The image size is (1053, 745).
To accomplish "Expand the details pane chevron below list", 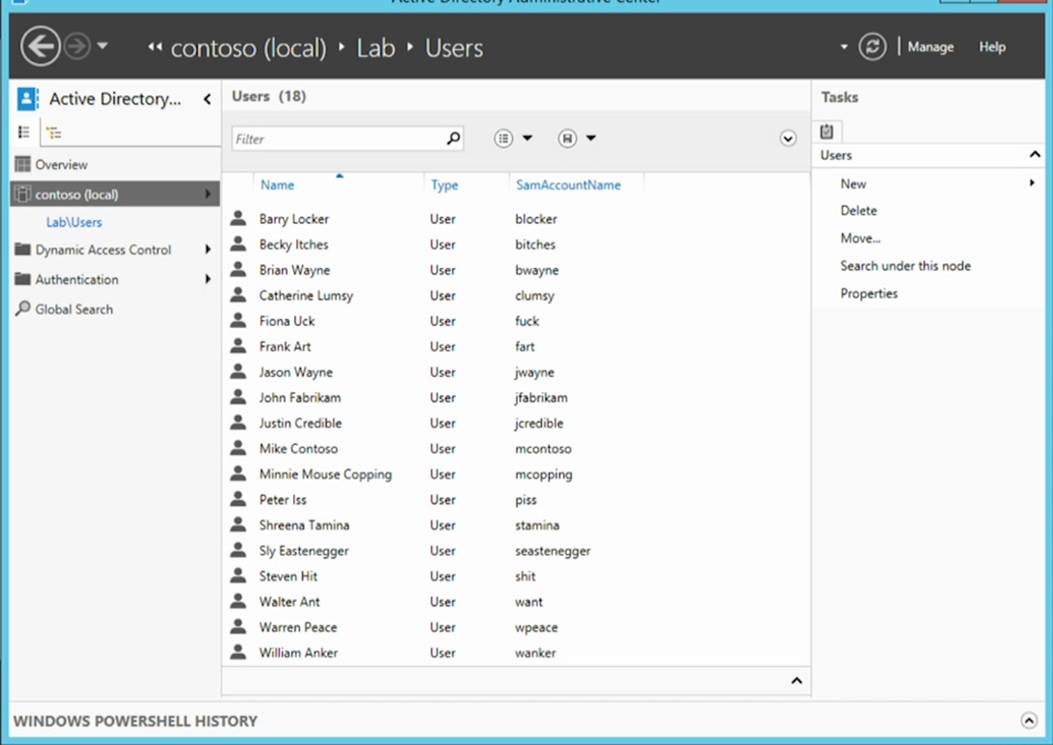I will (796, 681).
